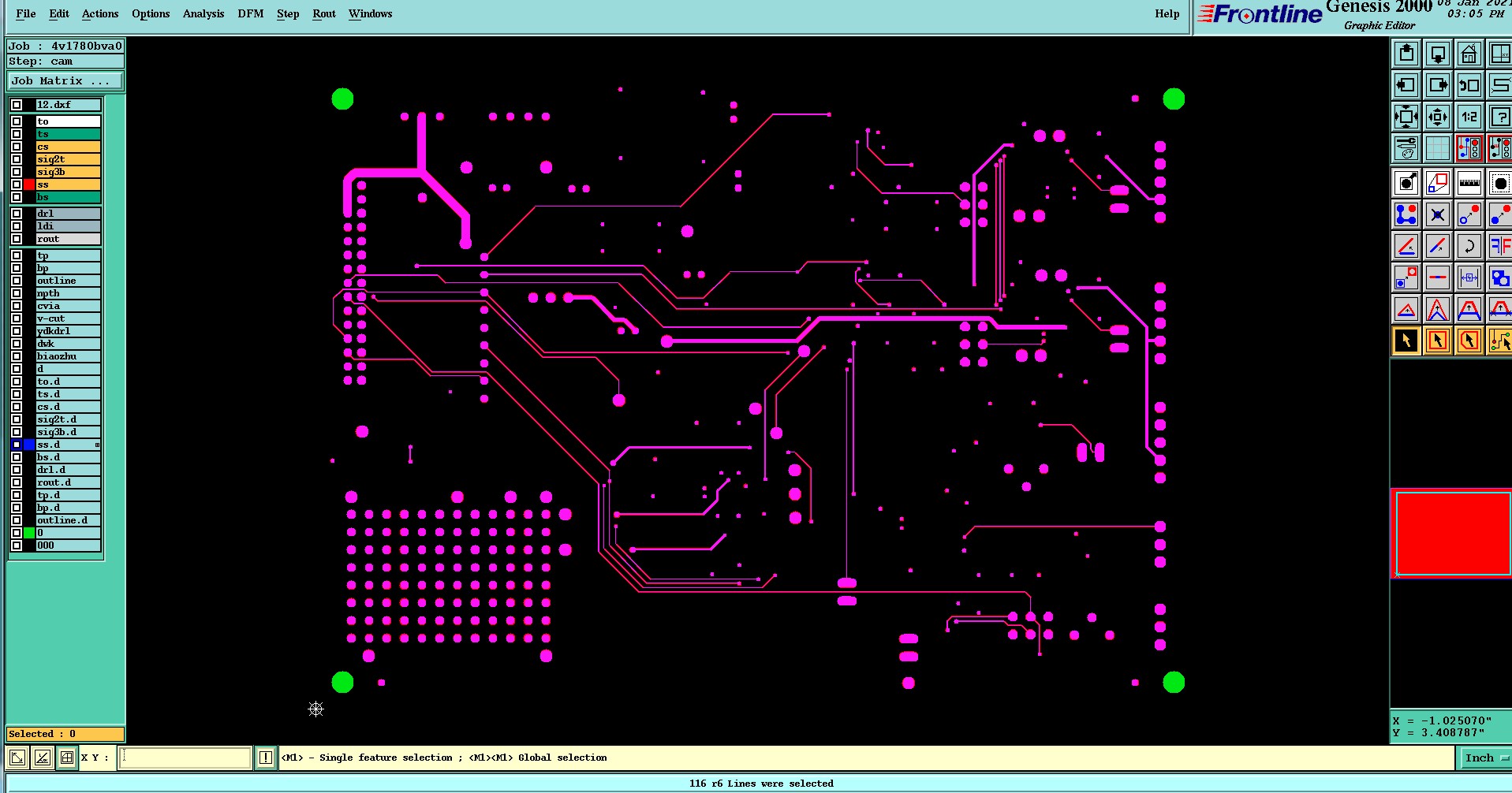The height and width of the screenshot is (793, 1512).
Task: Select the outline.d layer row
Action: coord(68,520)
